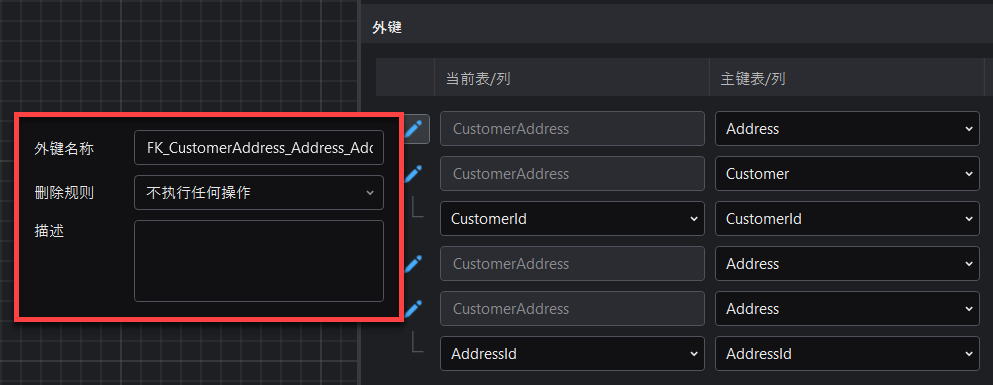Open the 删除规则 dropdown
The width and height of the screenshot is (993, 385).
coord(258,192)
